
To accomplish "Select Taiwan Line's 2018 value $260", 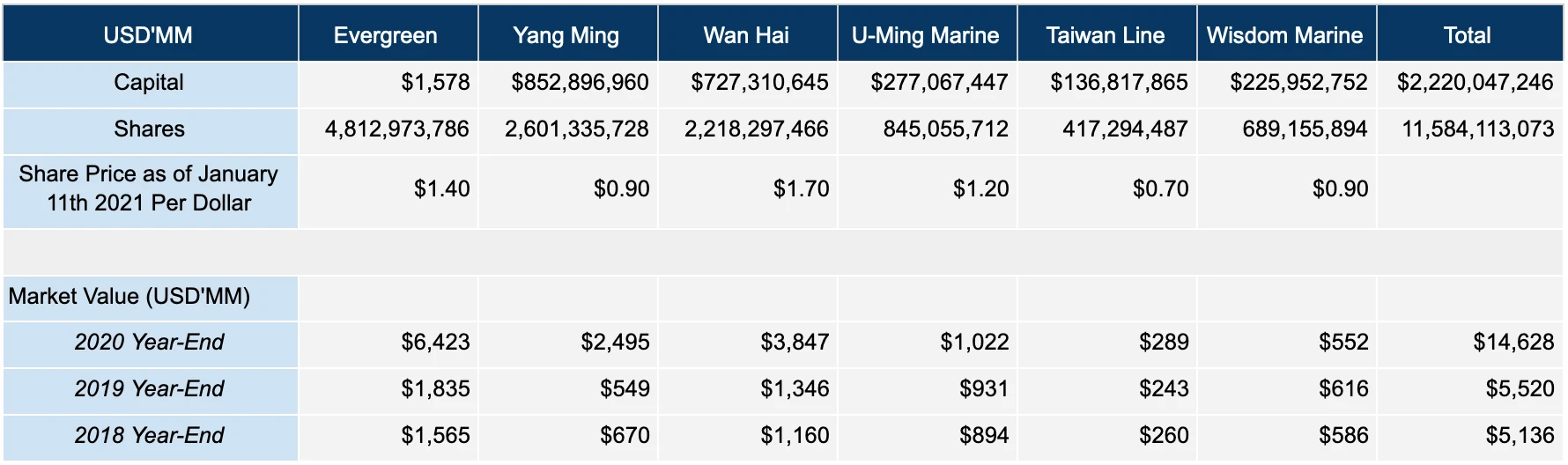I will (1164, 435).
